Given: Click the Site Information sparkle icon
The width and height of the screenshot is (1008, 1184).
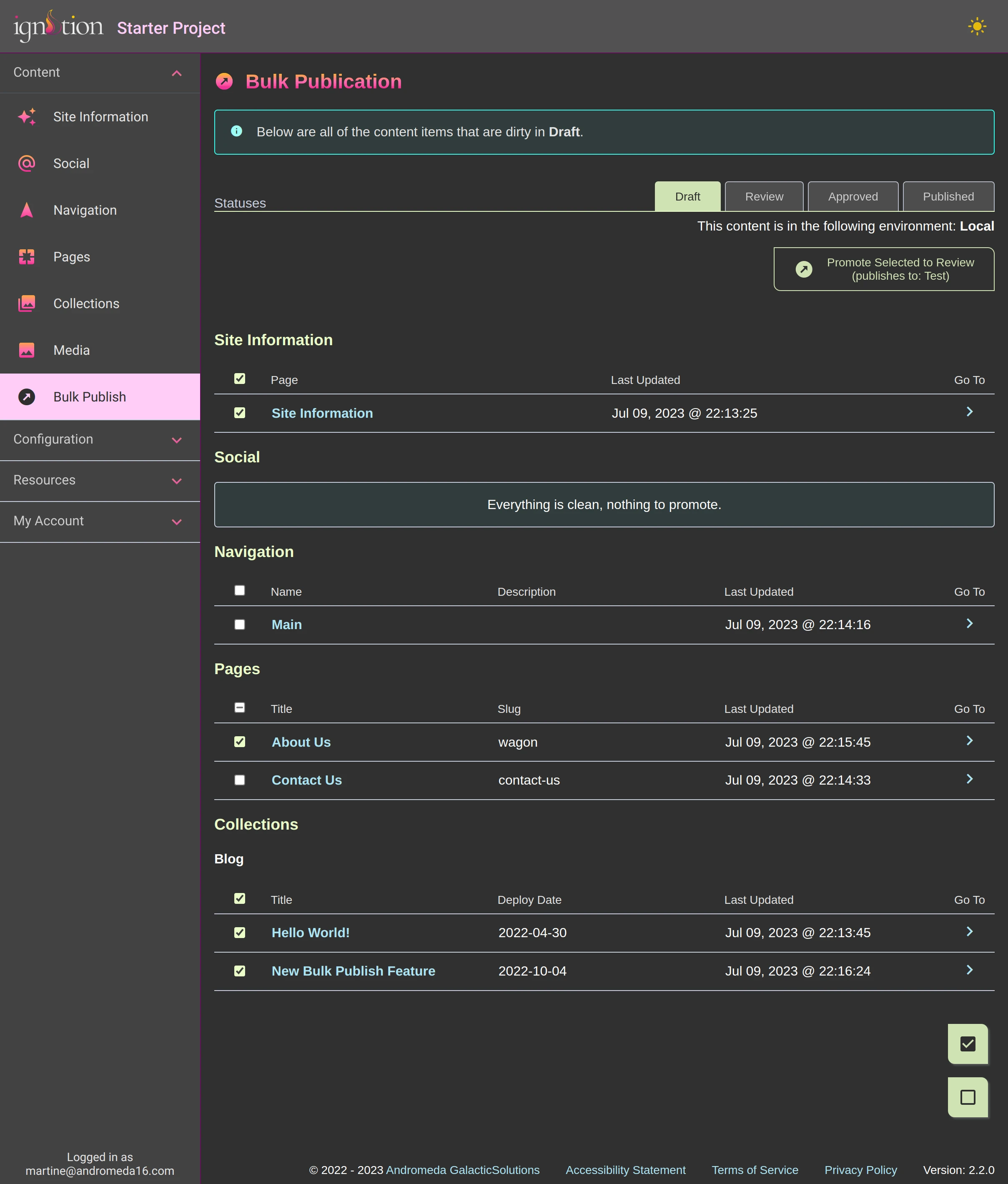Looking at the screenshot, I should click(x=27, y=117).
